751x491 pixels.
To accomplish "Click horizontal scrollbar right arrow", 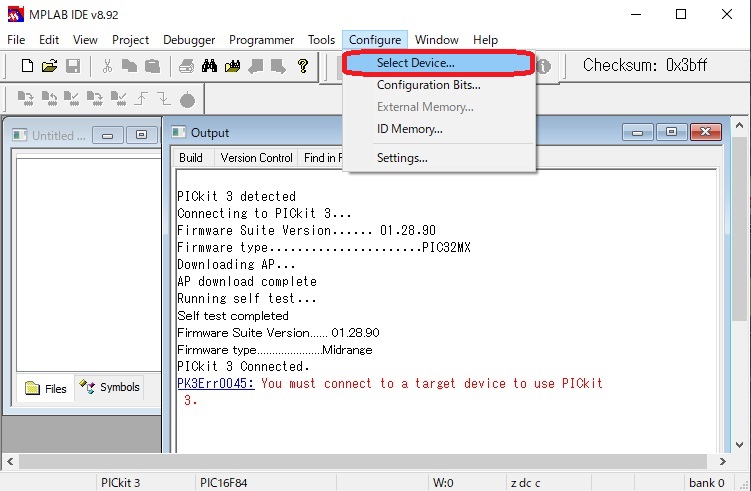I will tap(723, 462).
